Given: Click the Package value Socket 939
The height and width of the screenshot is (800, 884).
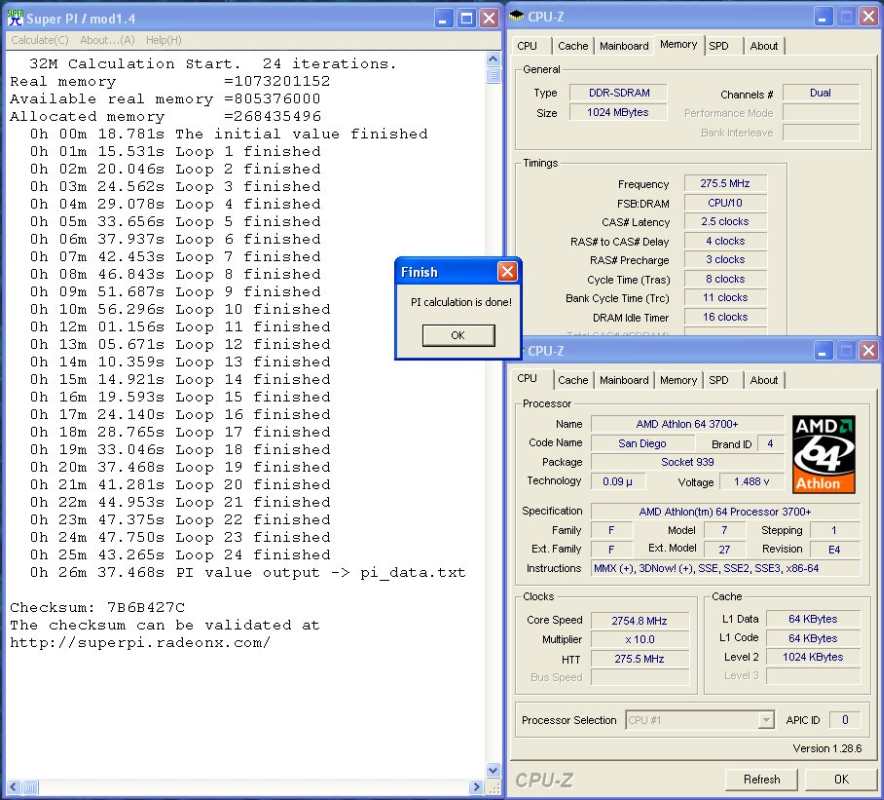Looking at the screenshot, I should point(687,462).
